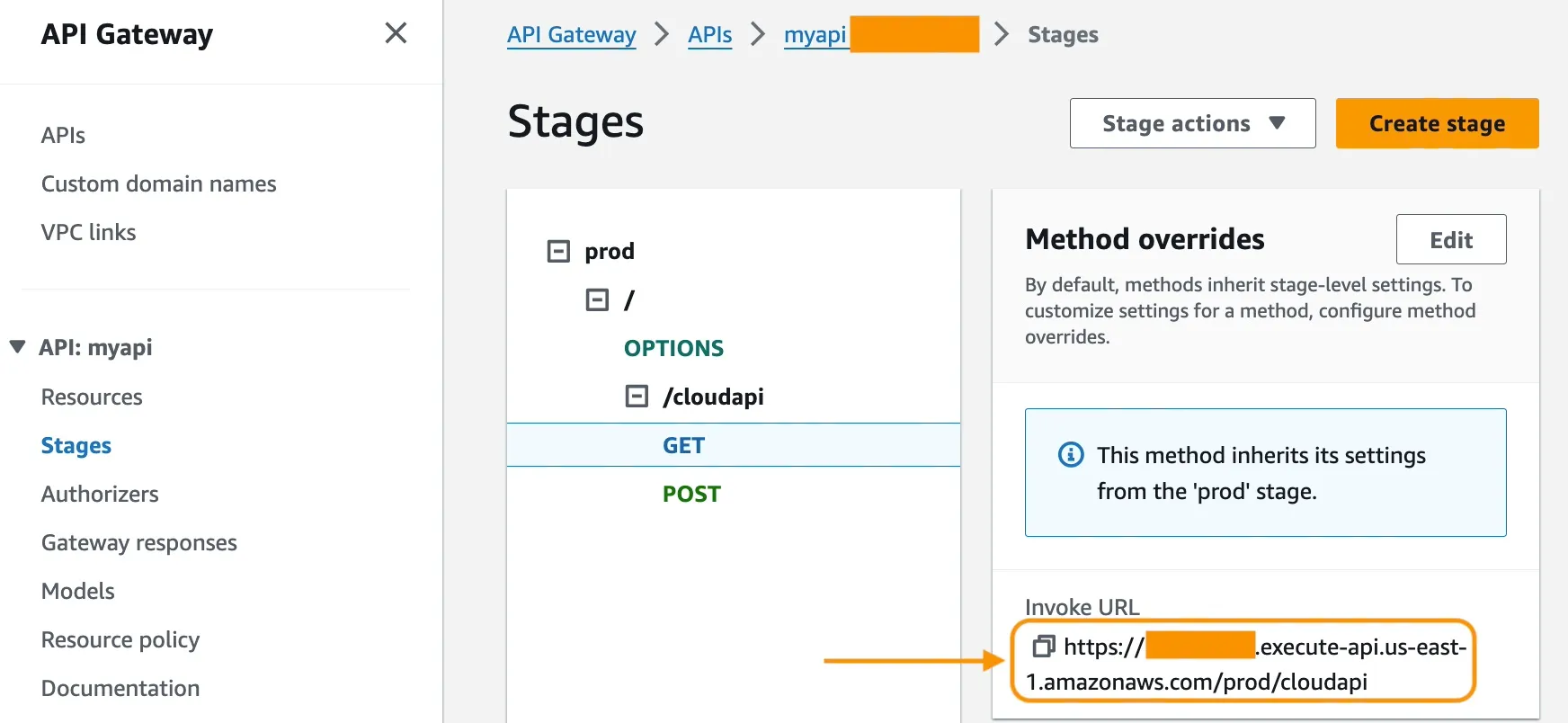The width and height of the screenshot is (1568, 723).
Task: Open Gateway responses in the sidebar
Action: (139, 543)
